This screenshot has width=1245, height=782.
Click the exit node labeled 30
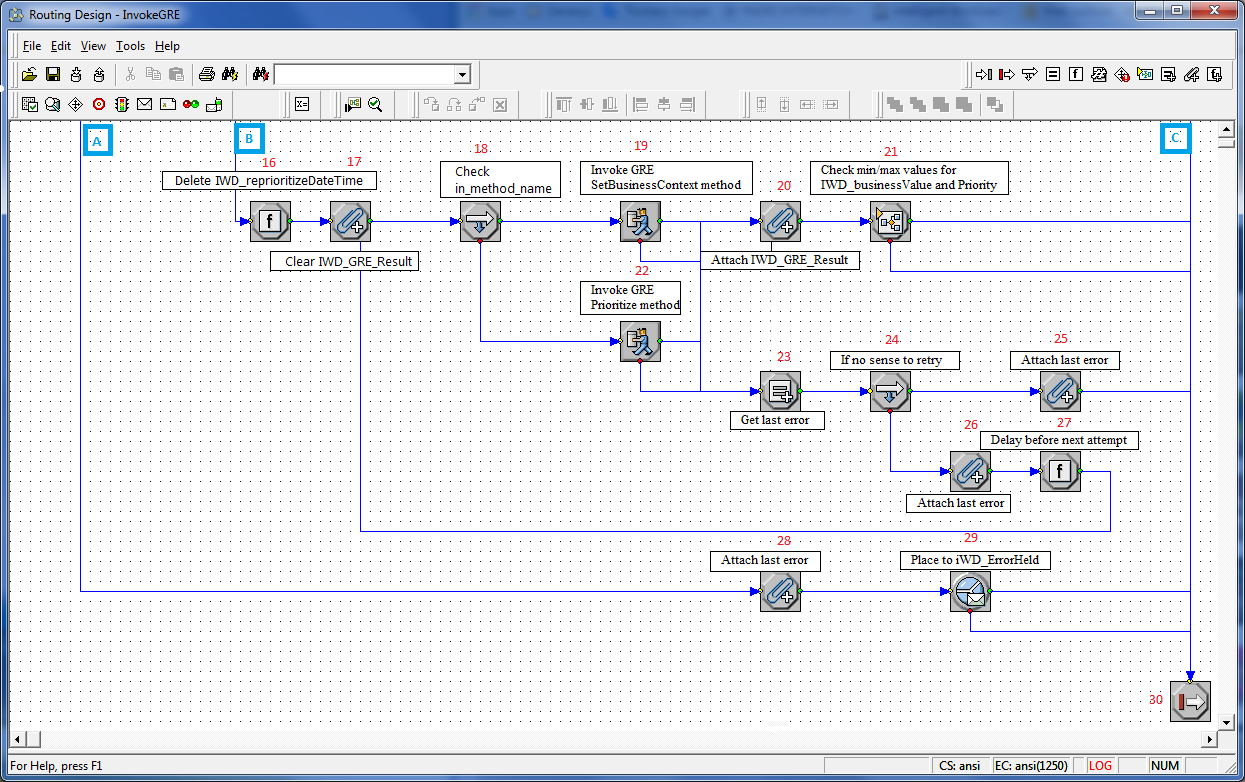(1190, 701)
